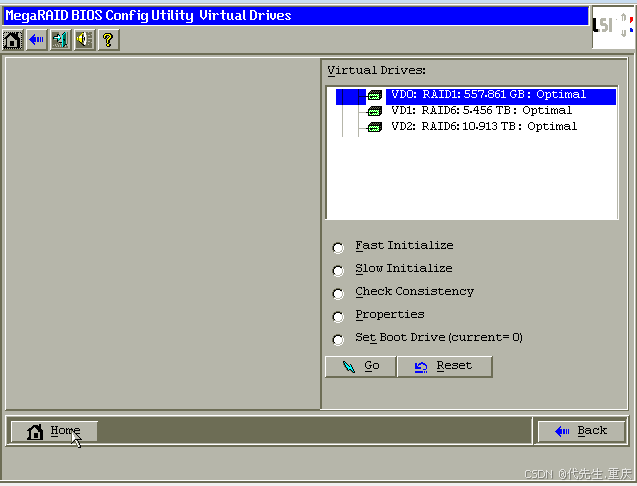Viewport: 637px width, 486px height.
Task: Open help with the question mark icon
Action: tap(108, 40)
